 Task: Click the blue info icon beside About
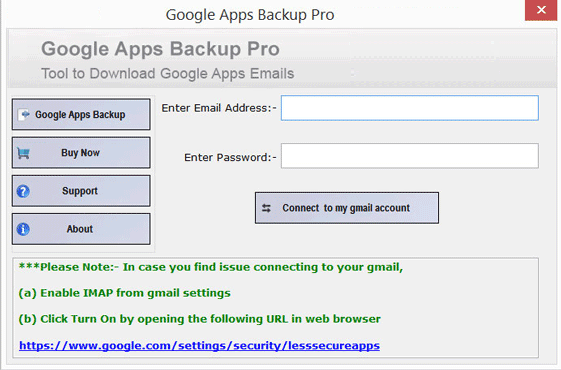point(23,229)
